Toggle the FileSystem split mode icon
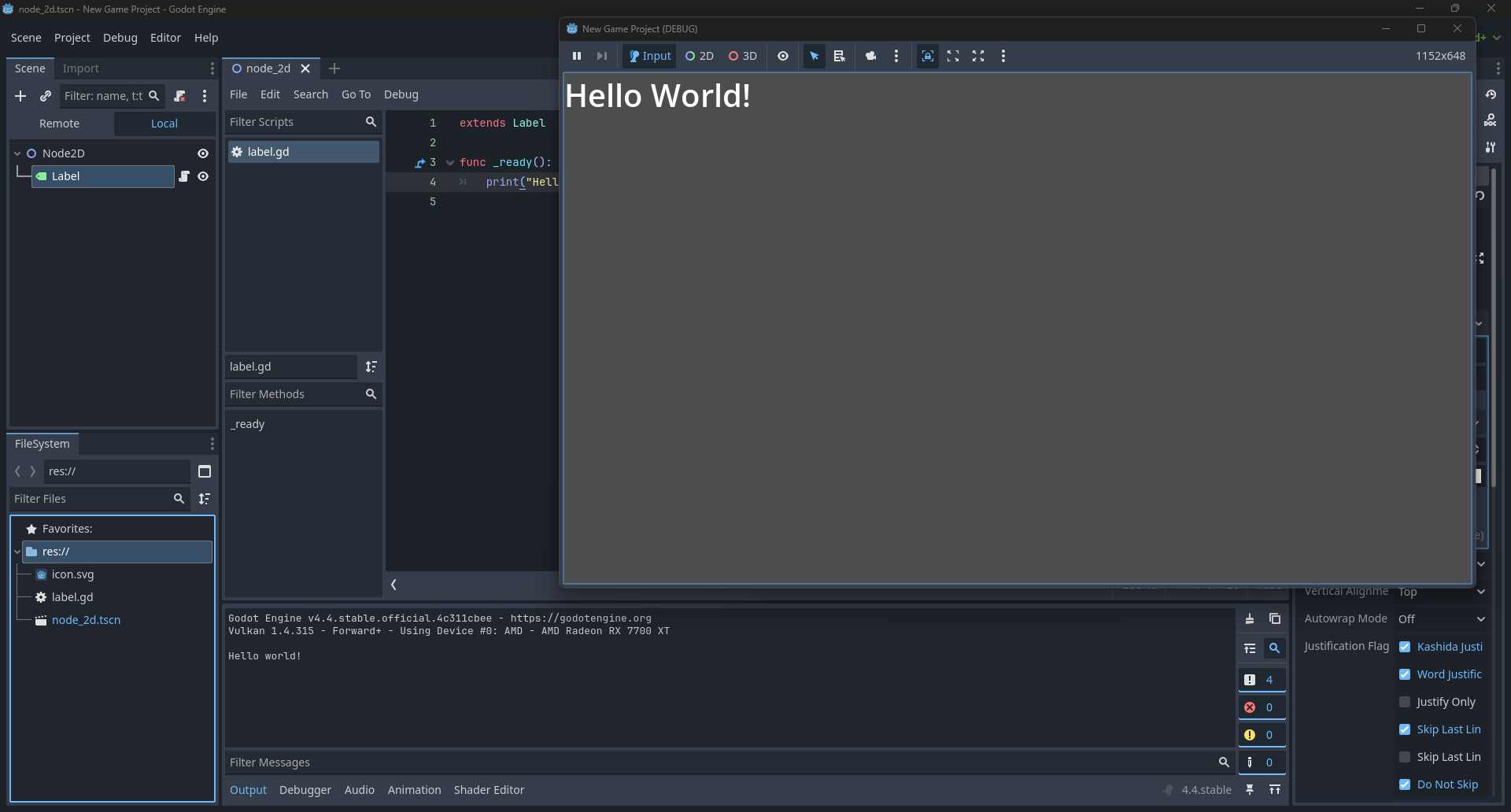The height and width of the screenshot is (812, 1511). (205, 471)
